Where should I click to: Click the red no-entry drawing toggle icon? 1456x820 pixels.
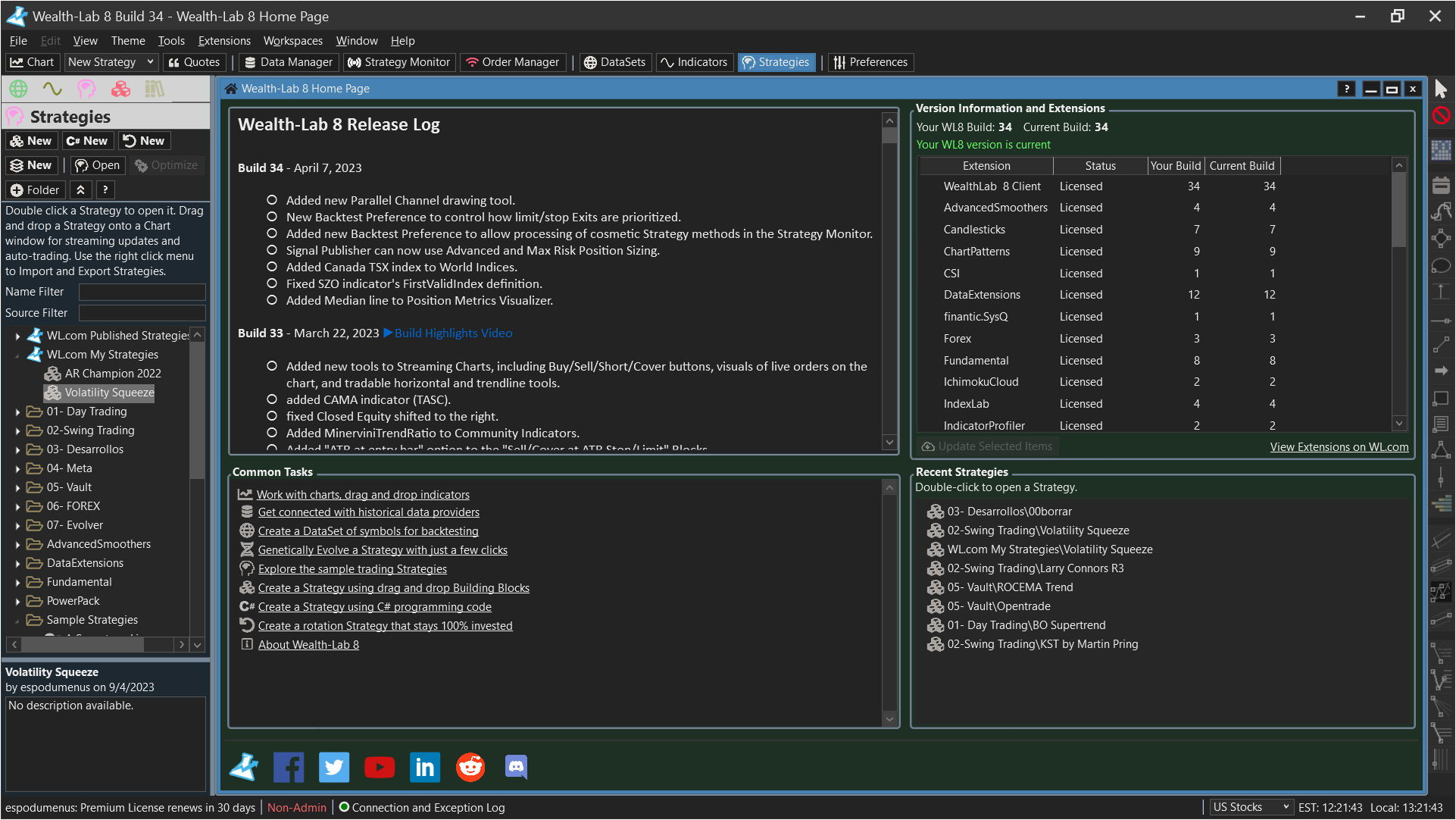[x=1441, y=116]
